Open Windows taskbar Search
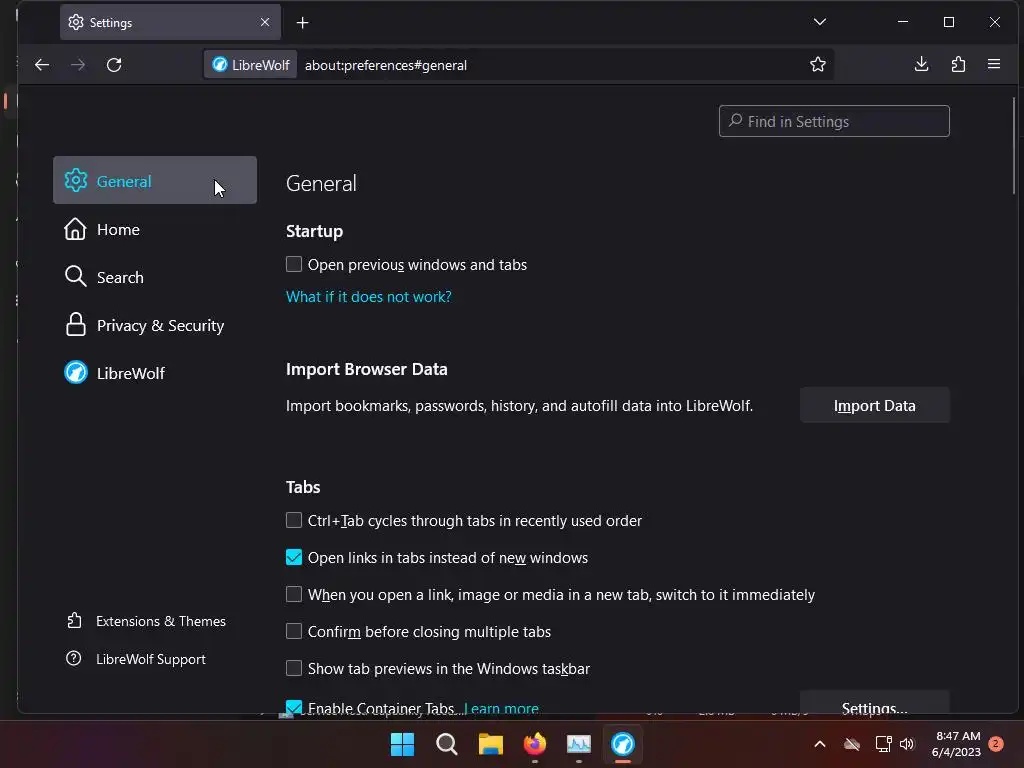1024x768 pixels. point(447,744)
